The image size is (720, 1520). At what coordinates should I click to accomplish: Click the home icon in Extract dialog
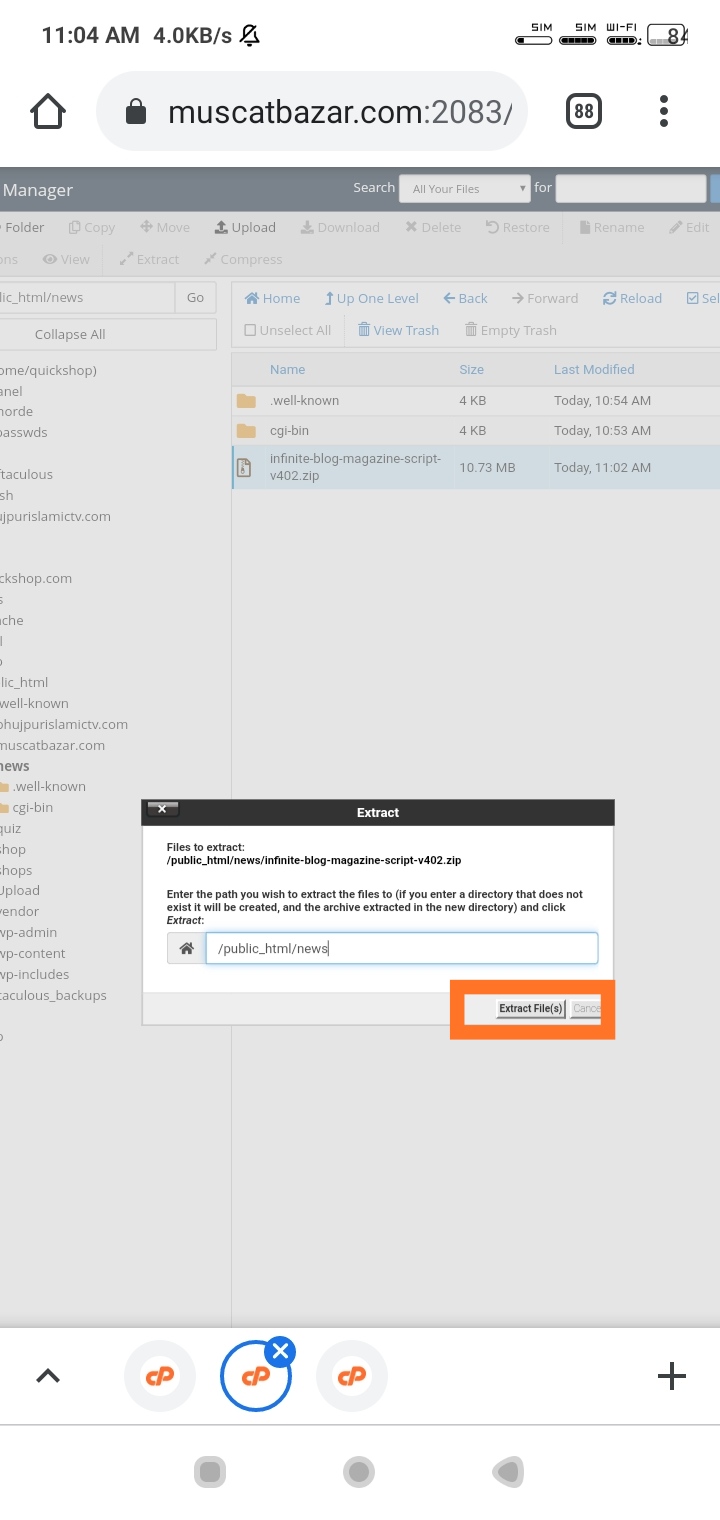pos(186,949)
